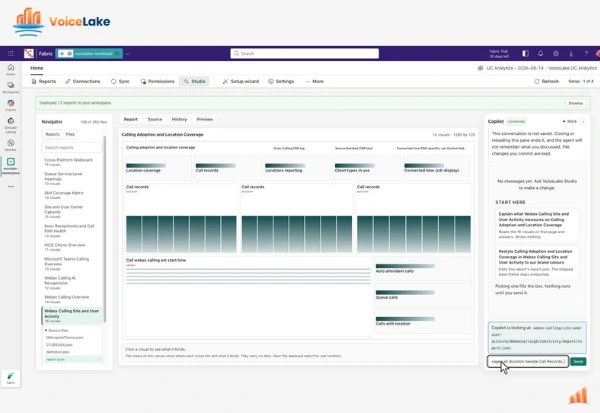The width and height of the screenshot is (600, 413).
Task: Click the Setup 1 of 4 indicator
Action: pos(580,82)
